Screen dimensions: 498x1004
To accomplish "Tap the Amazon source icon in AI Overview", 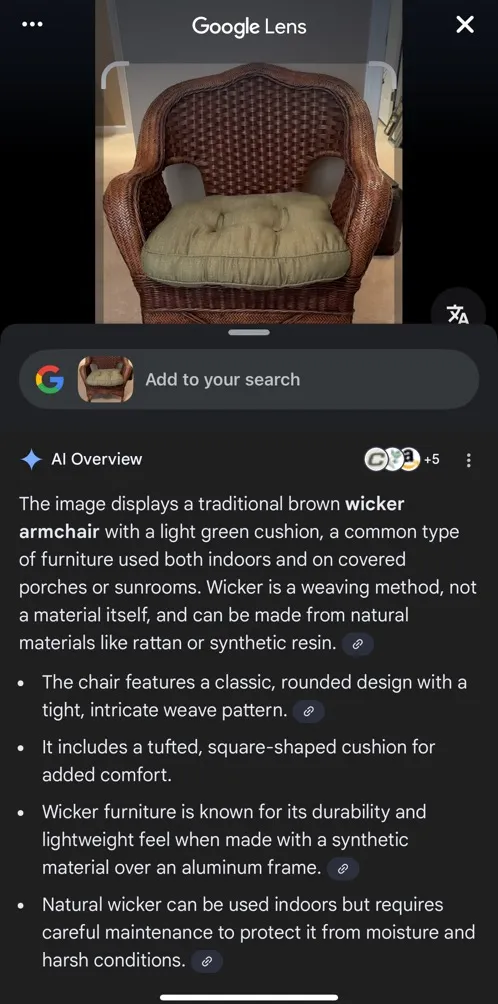I will pos(410,459).
